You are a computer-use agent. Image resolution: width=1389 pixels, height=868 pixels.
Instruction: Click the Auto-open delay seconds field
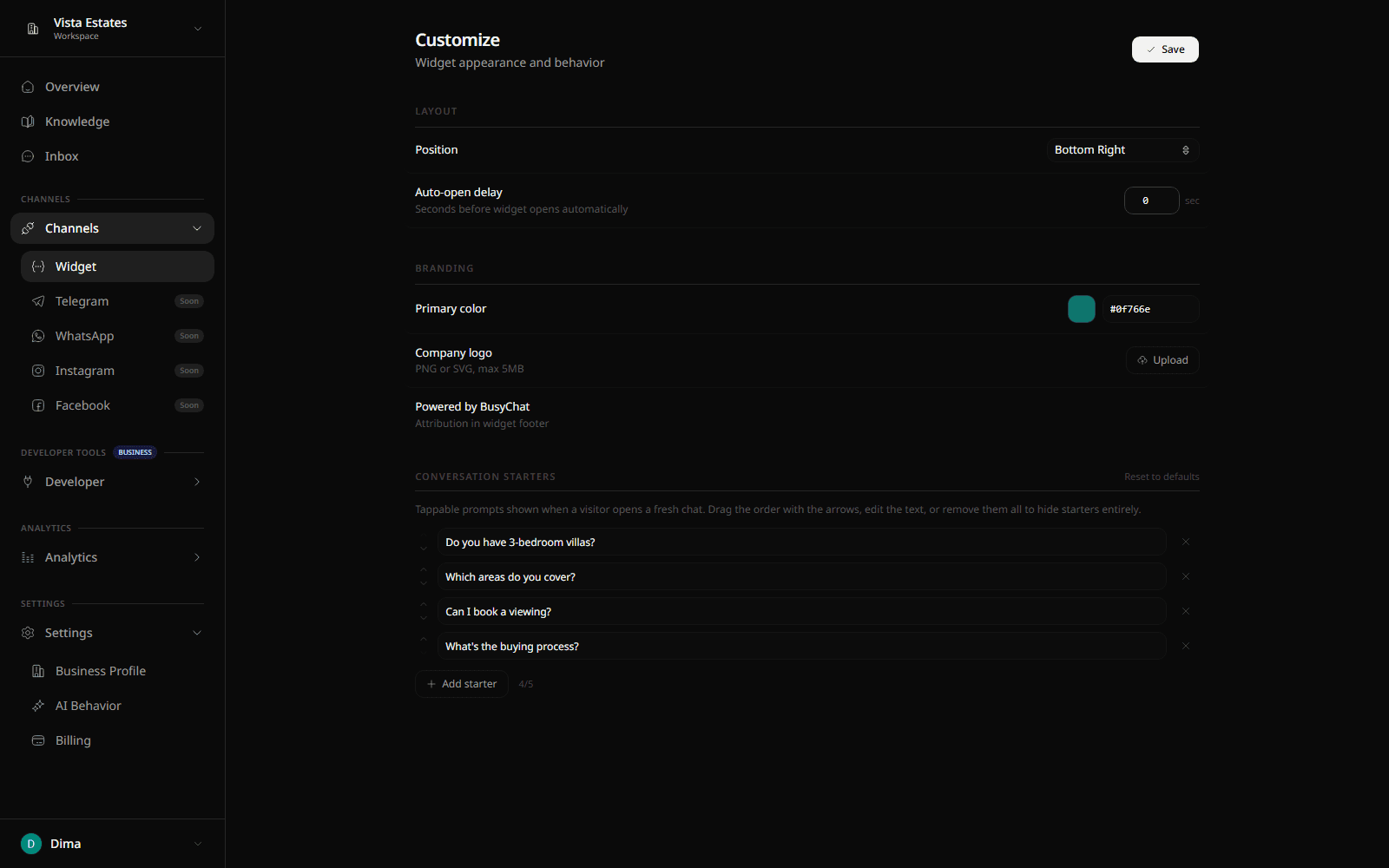point(1151,201)
